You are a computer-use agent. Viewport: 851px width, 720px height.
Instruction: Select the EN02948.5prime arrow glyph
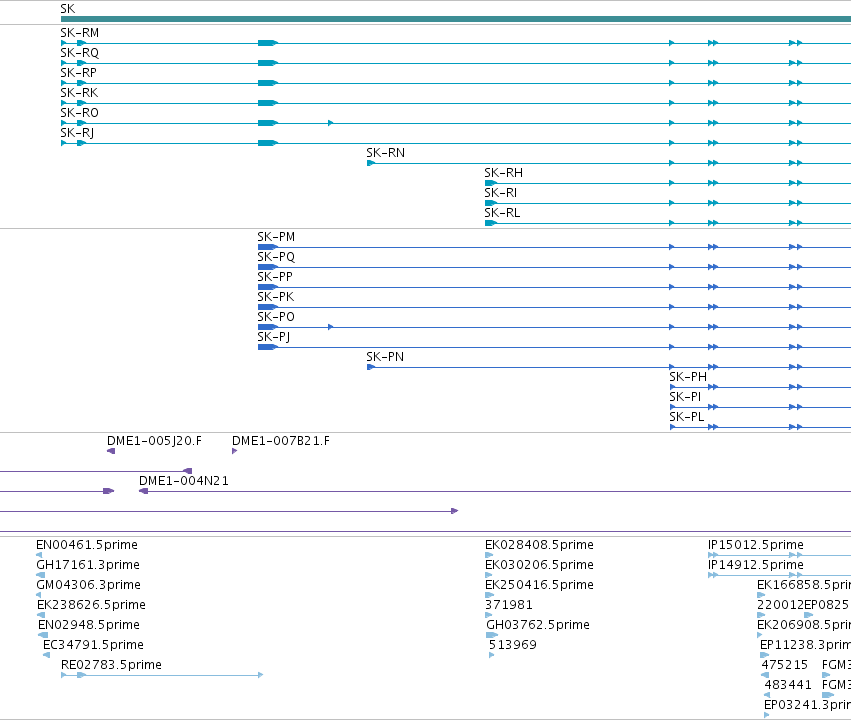click(x=43, y=635)
